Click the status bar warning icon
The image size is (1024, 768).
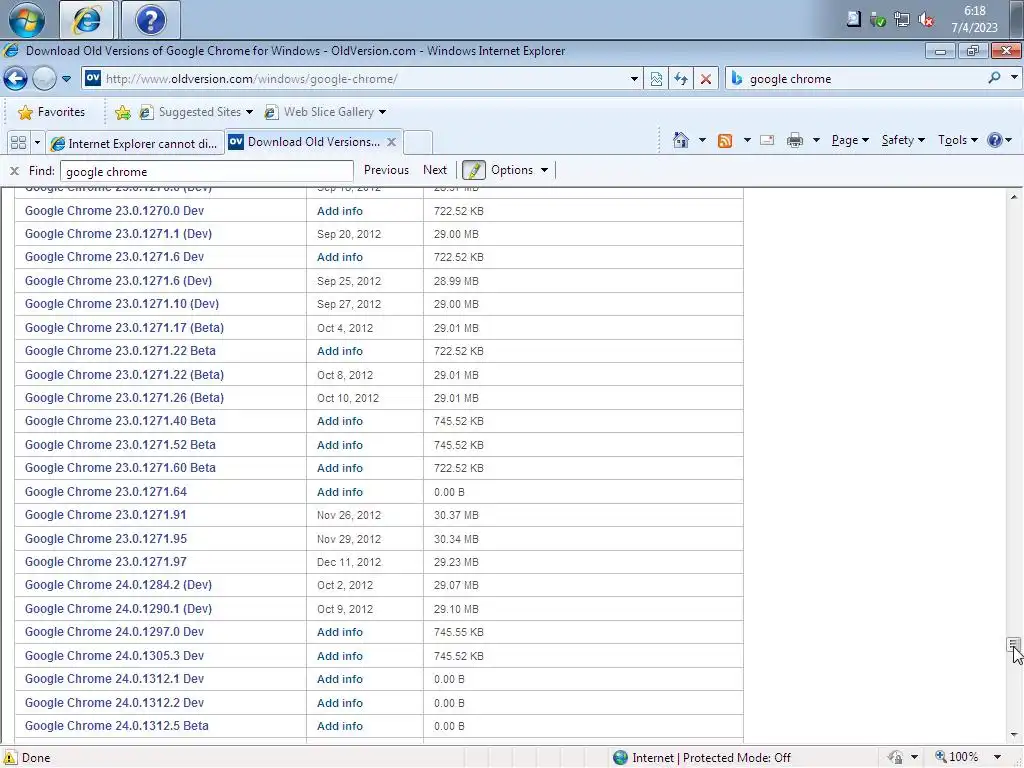[9, 758]
